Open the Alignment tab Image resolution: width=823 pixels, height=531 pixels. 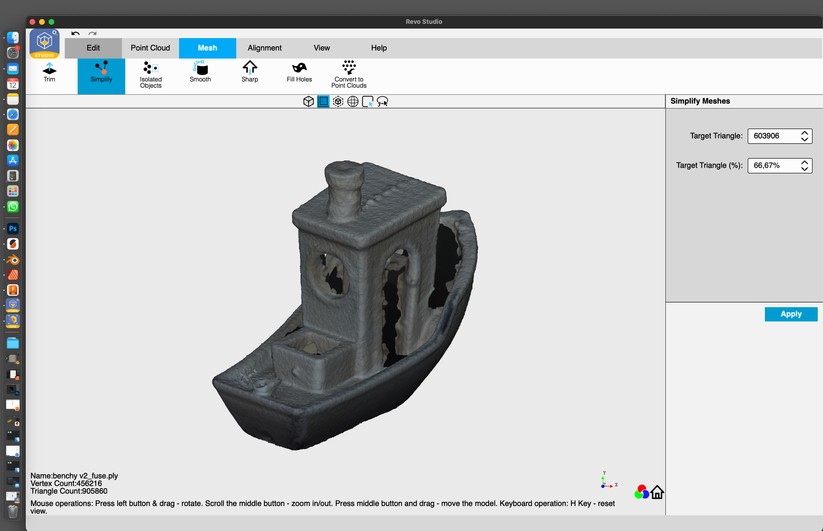[265, 48]
